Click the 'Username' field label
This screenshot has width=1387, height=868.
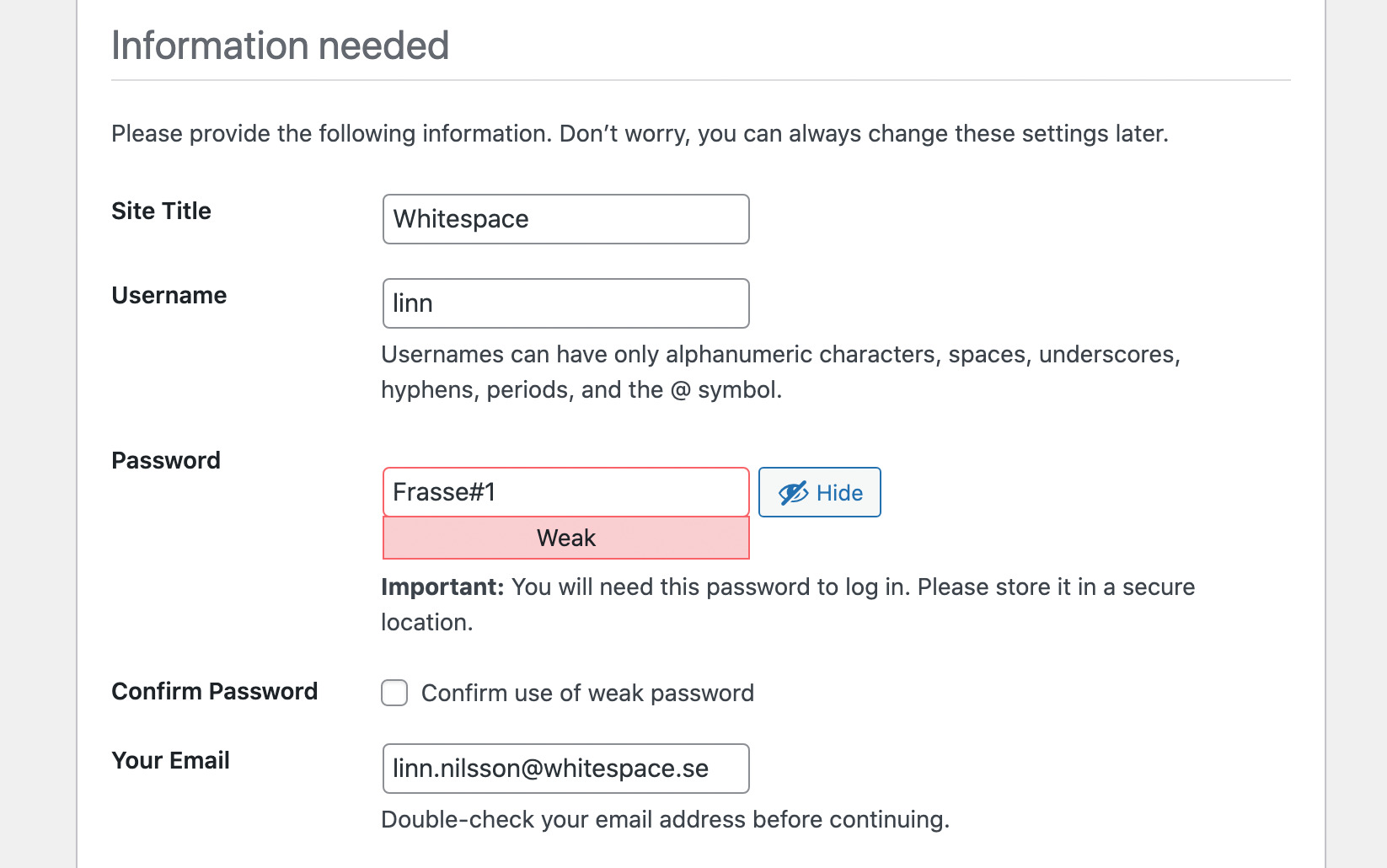[169, 295]
